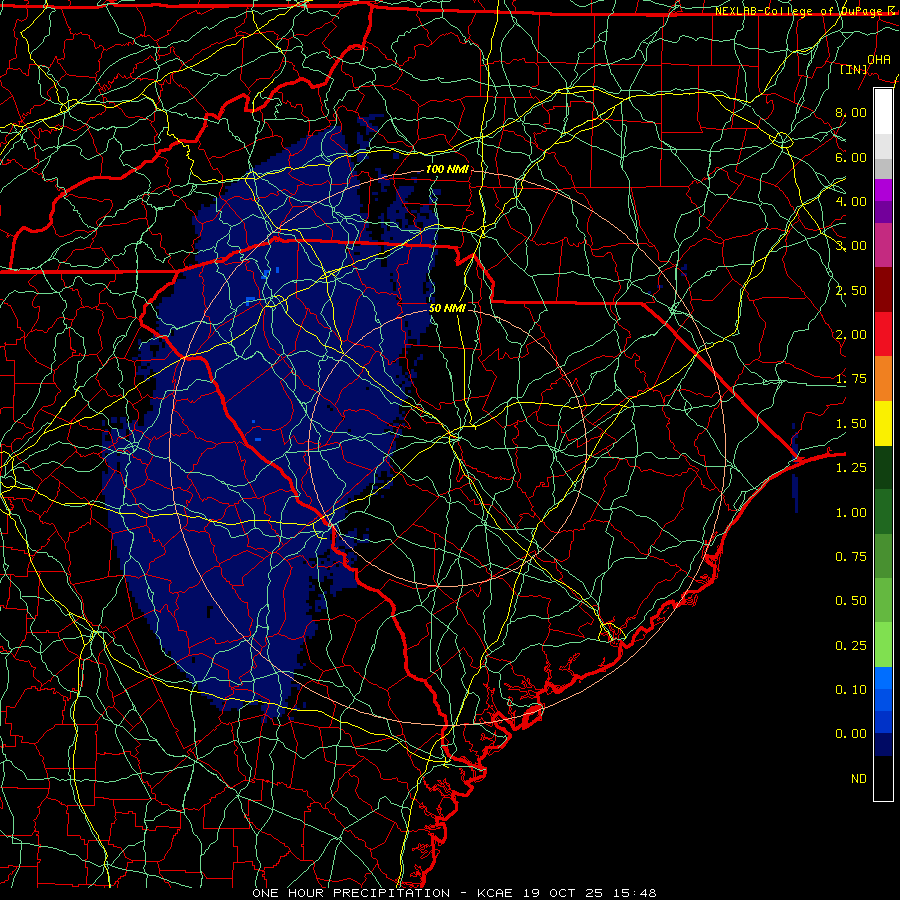Click the black ND swatch at legend bottom
Viewport: 900px width, 900px height.
(x=883, y=778)
